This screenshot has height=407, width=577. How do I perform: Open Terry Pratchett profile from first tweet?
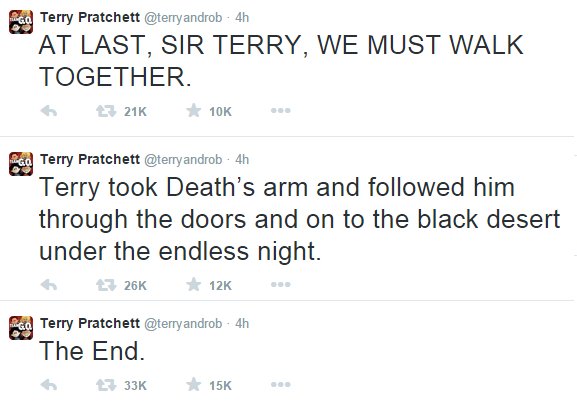click(90, 17)
